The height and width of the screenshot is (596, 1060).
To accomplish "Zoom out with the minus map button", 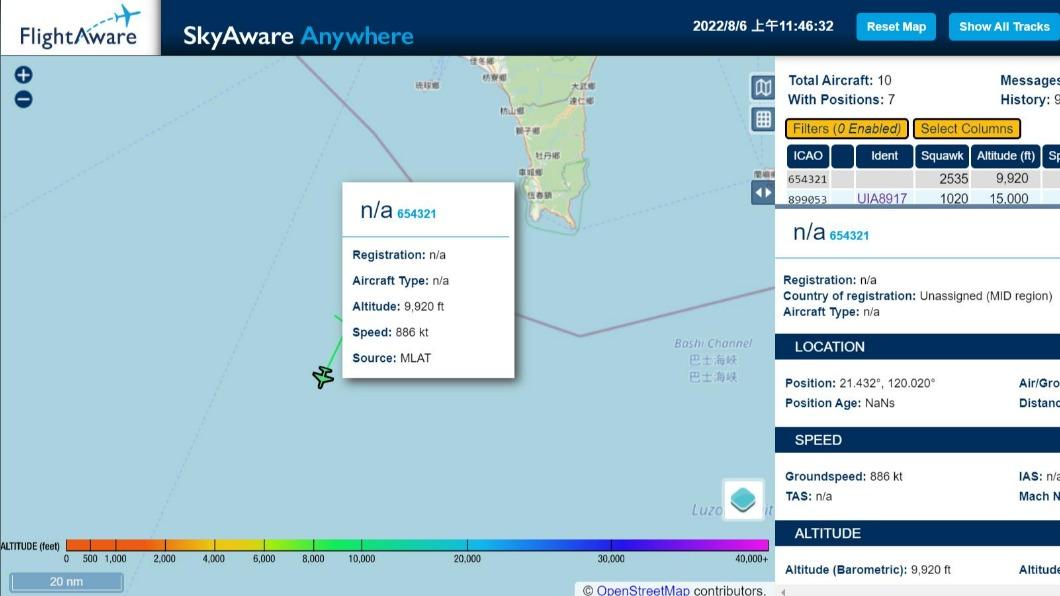I will click(x=24, y=99).
